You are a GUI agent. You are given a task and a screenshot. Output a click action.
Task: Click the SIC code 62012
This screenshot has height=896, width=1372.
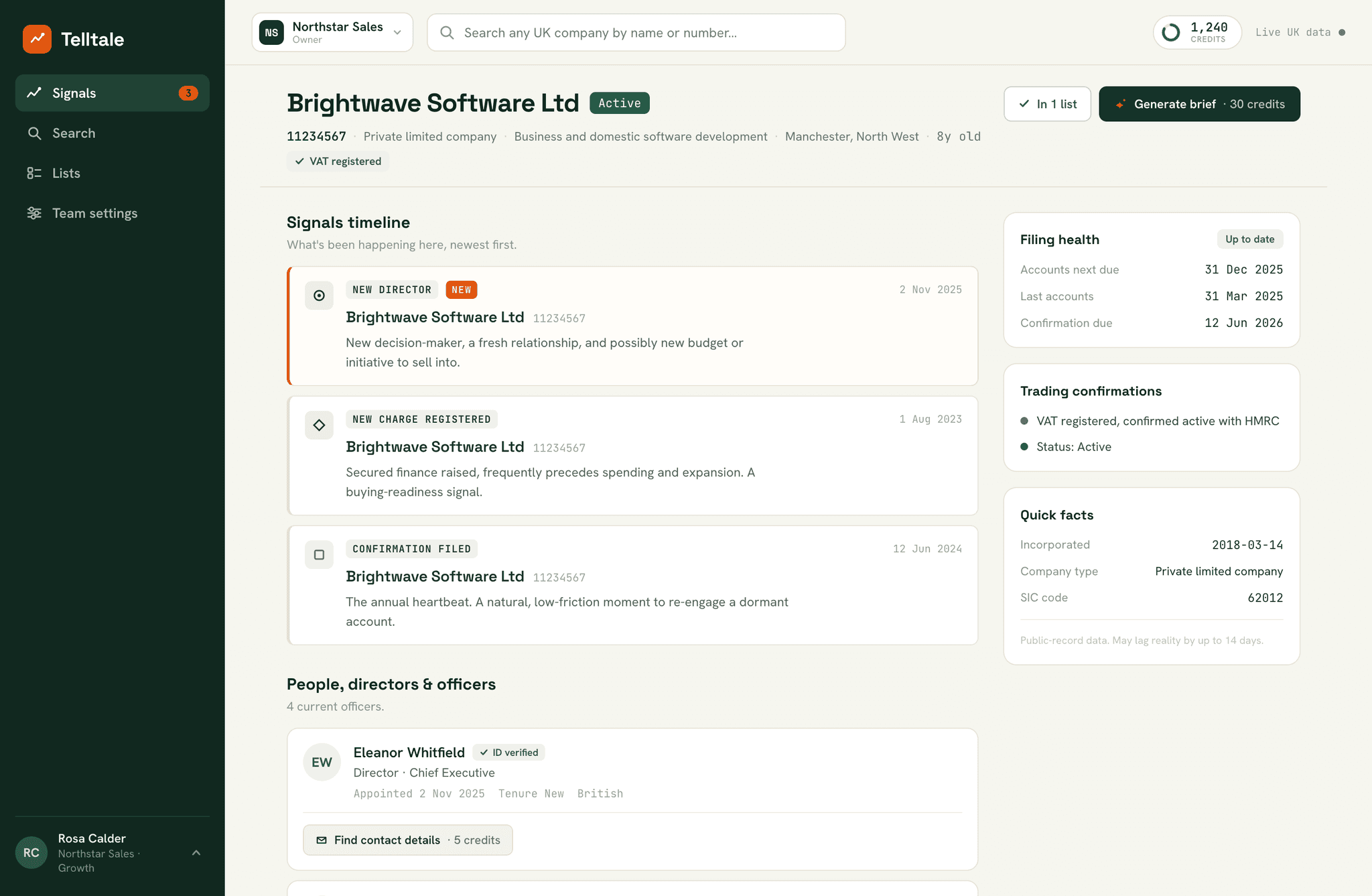tap(1265, 598)
